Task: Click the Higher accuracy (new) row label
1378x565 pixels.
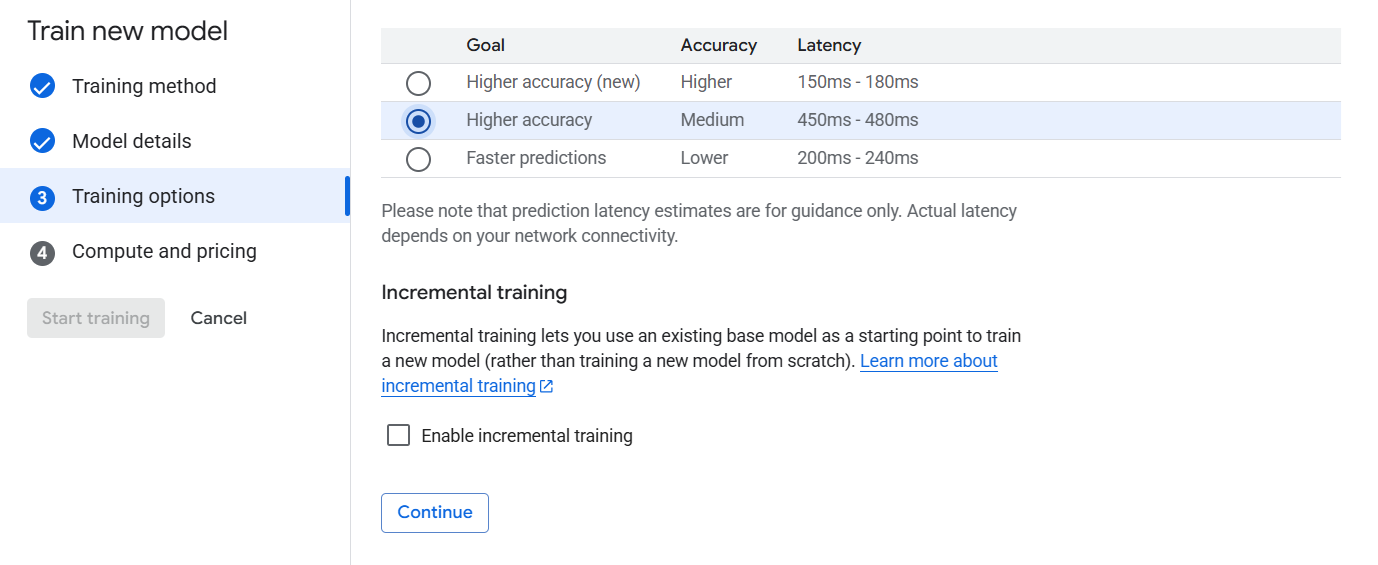Action: [x=553, y=82]
